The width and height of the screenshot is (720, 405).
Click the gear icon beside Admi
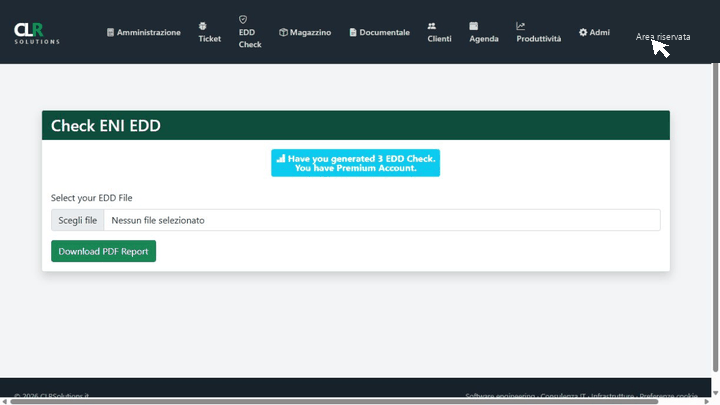(583, 32)
